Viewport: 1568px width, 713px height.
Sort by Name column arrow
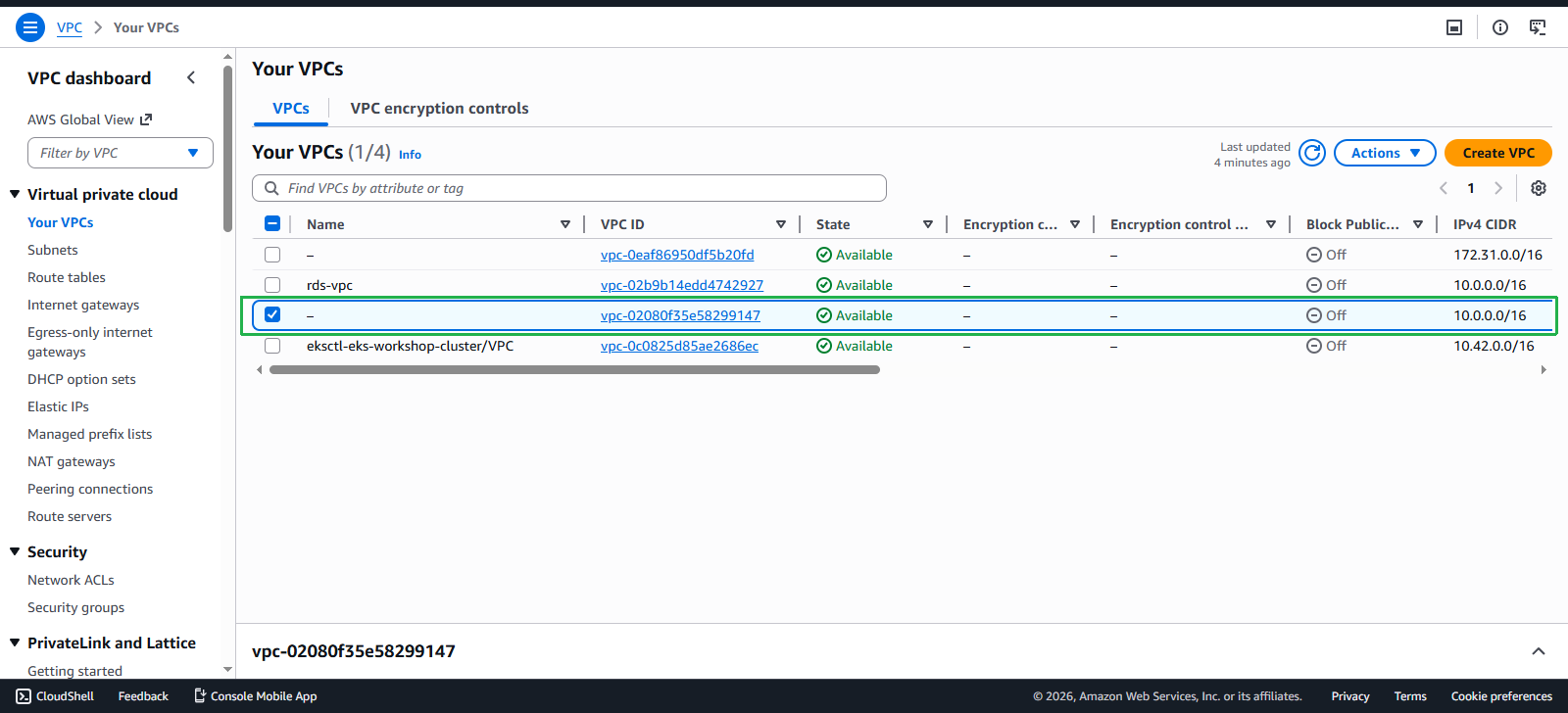565,224
